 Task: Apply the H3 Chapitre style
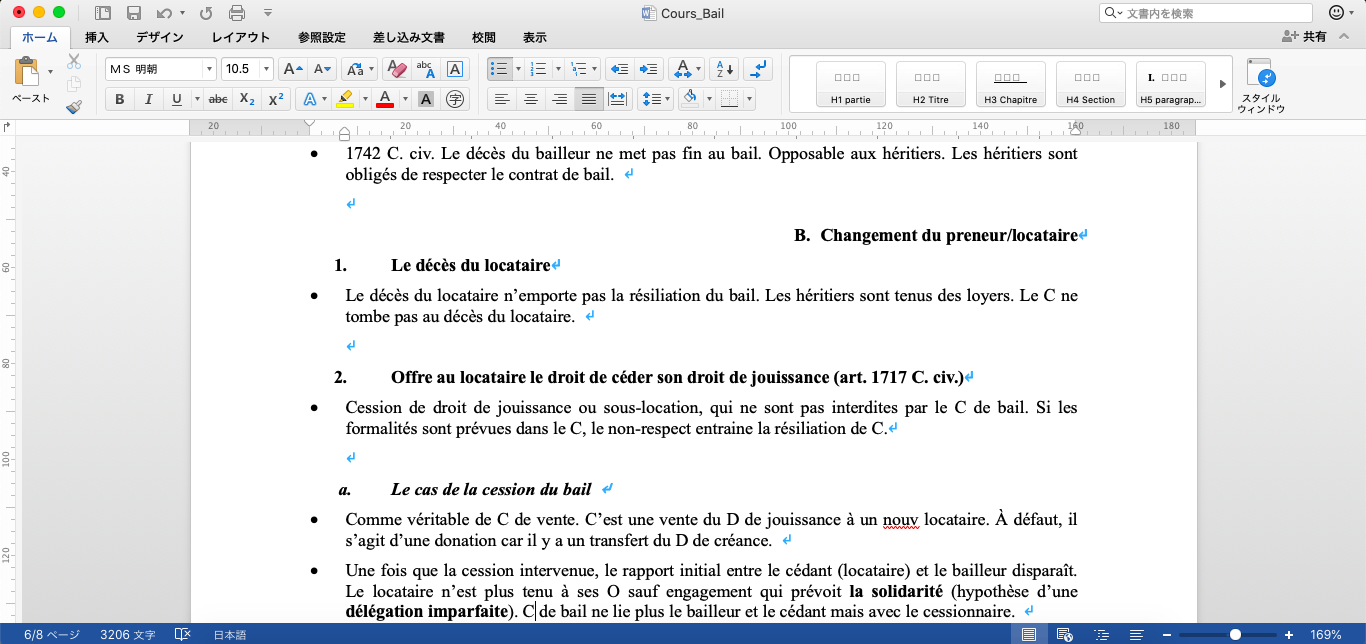[x=1011, y=84]
